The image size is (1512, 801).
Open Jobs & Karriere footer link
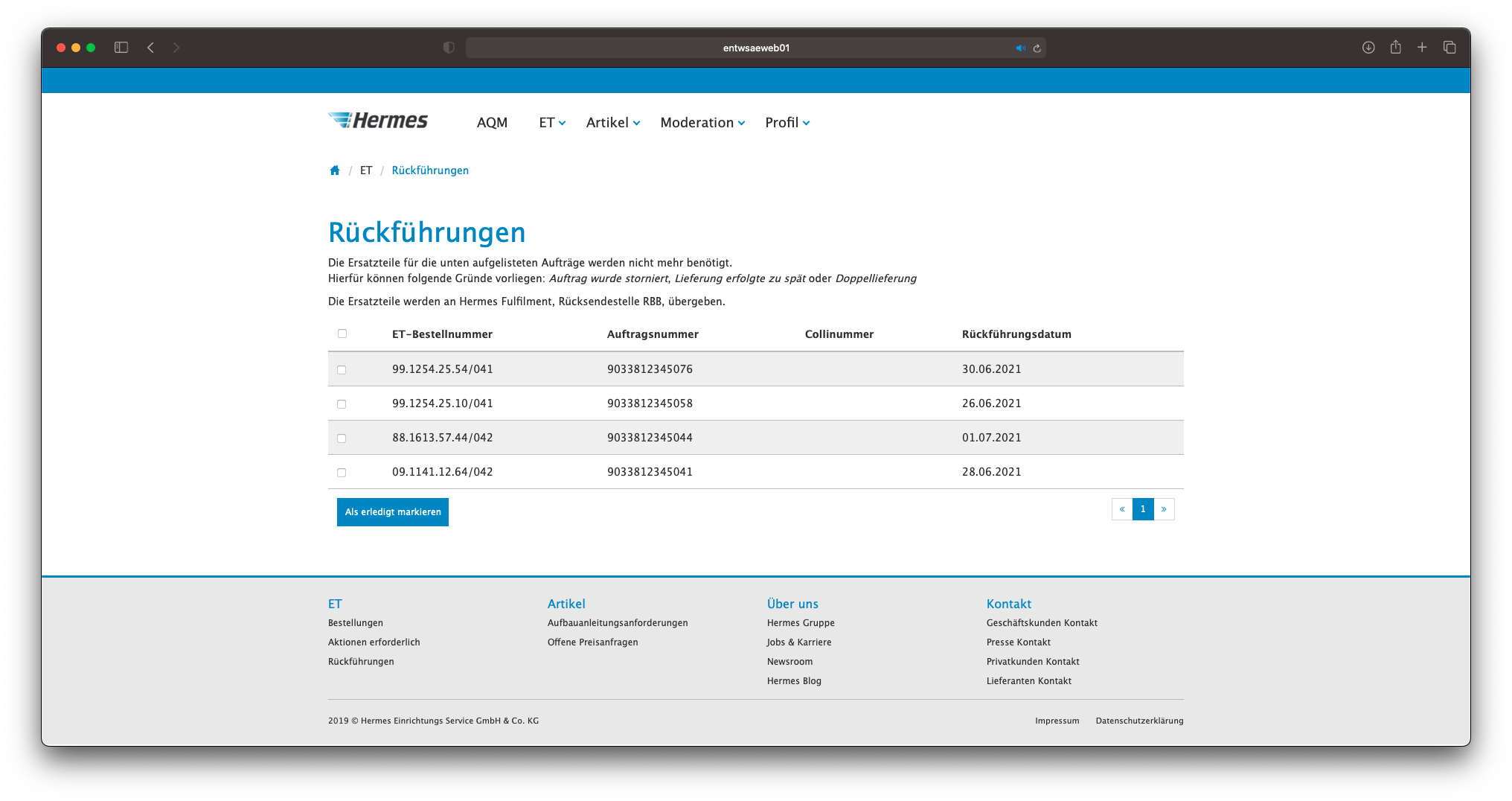coord(799,642)
